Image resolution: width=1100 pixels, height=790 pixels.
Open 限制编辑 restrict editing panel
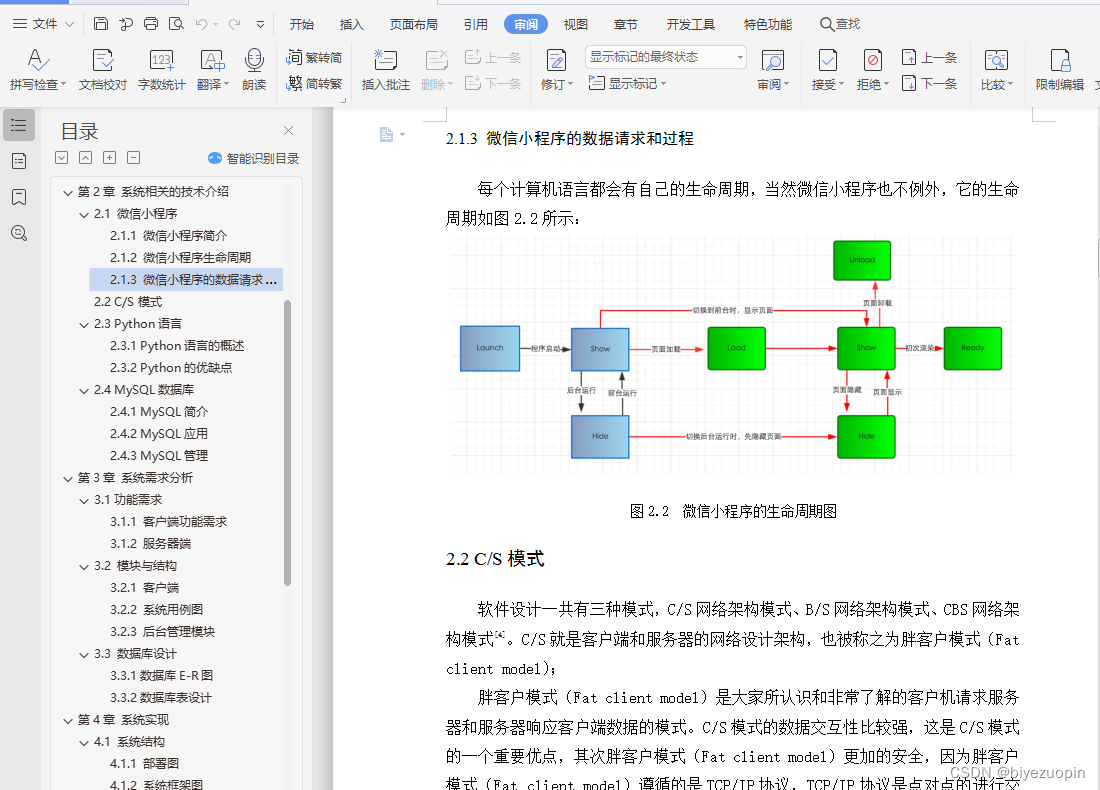[x=1059, y=69]
